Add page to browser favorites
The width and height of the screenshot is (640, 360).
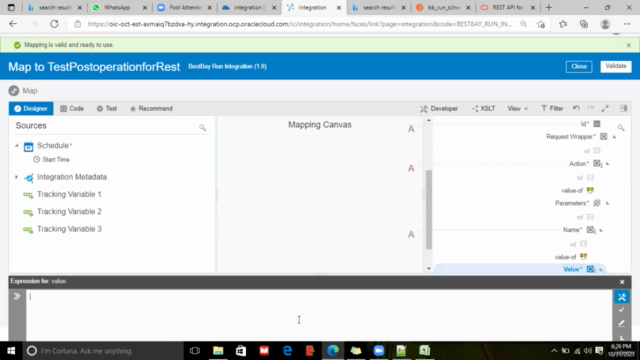pyautogui.click(x=541, y=24)
